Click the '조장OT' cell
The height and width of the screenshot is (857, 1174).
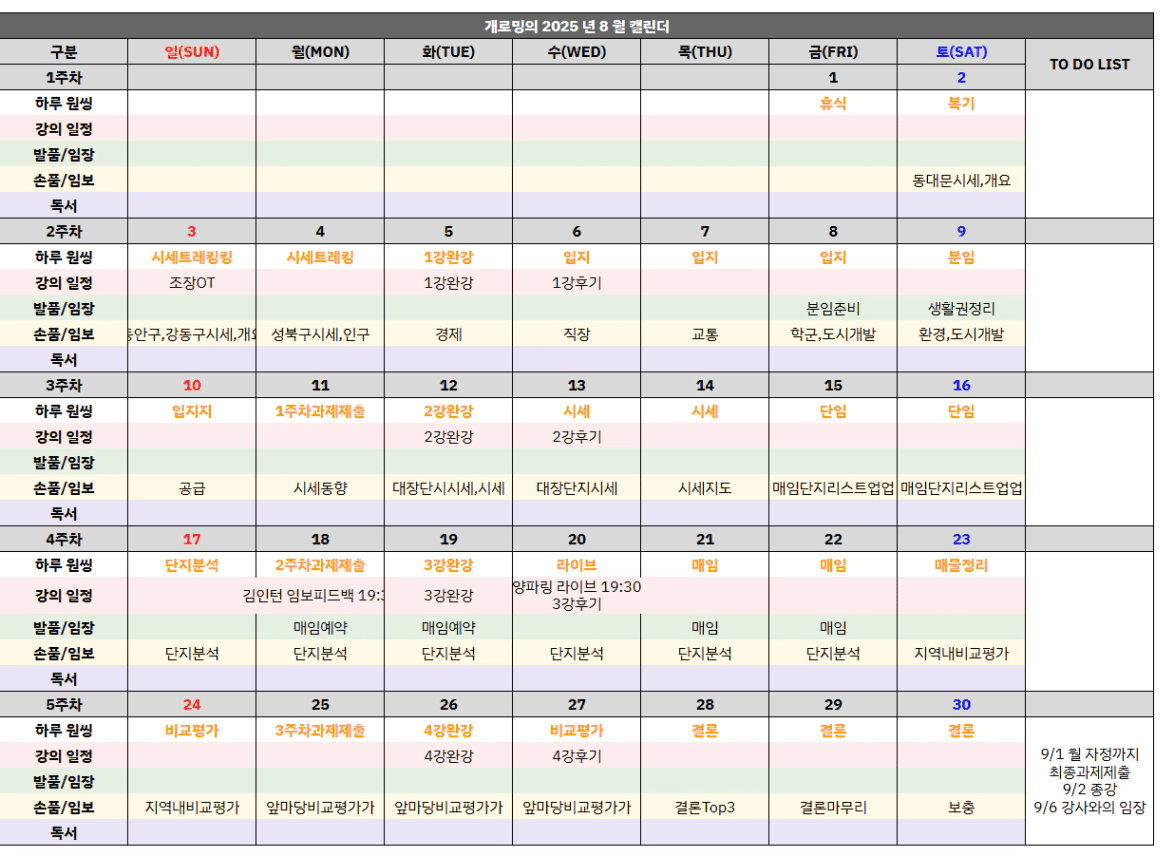pyautogui.click(x=192, y=283)
